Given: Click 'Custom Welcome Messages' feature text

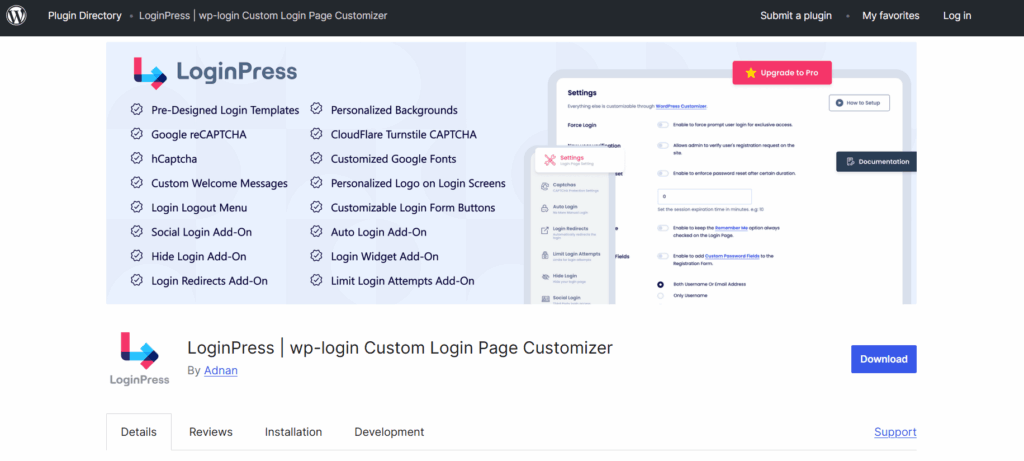Looking at the screenshot, I should click(x=219, y=184).
